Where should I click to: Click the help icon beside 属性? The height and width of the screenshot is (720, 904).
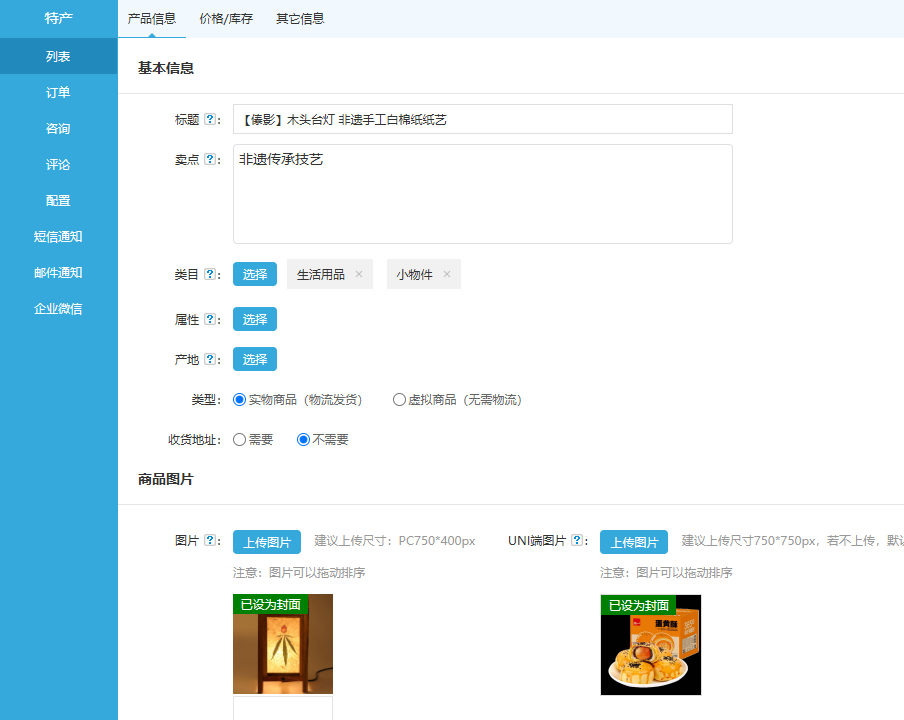210,320
